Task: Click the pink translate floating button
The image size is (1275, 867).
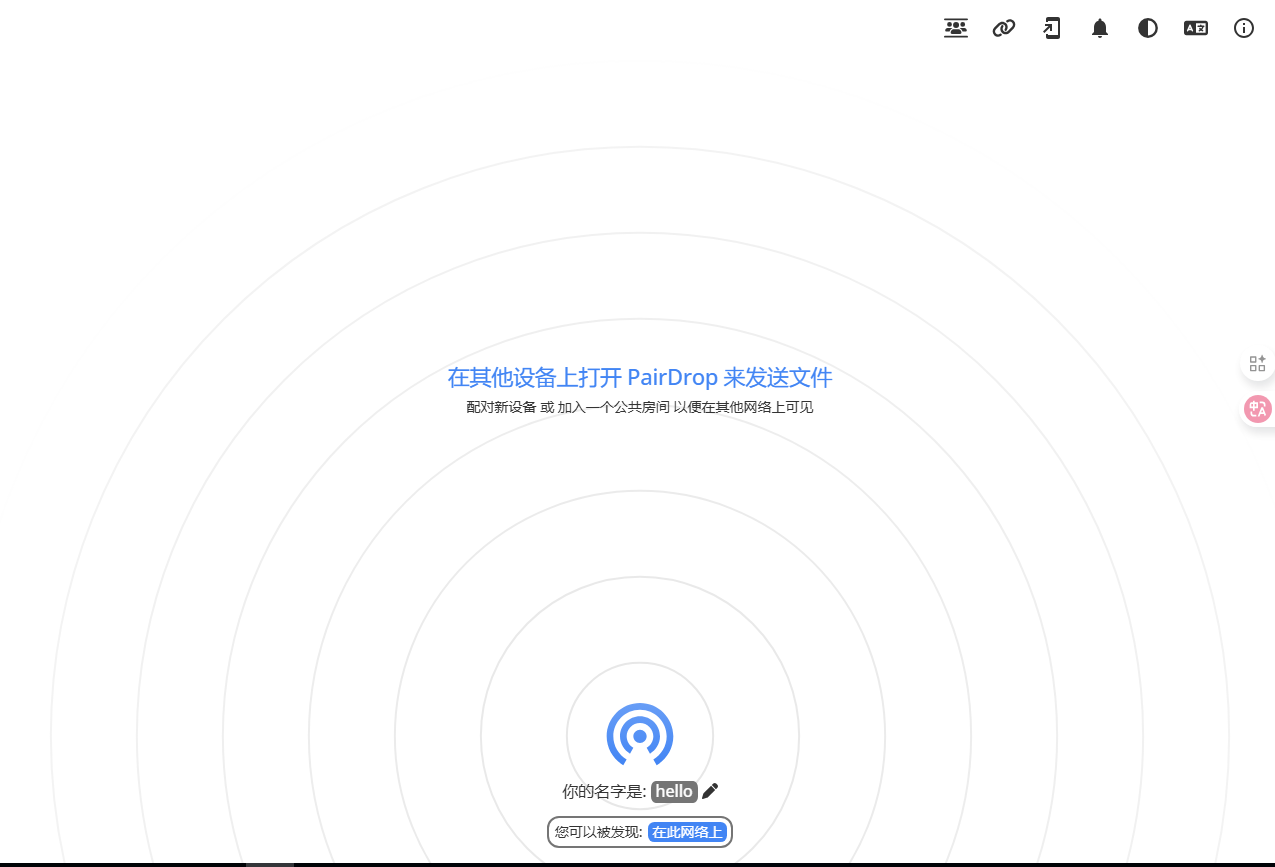Action: click(x=1257, y=409)
